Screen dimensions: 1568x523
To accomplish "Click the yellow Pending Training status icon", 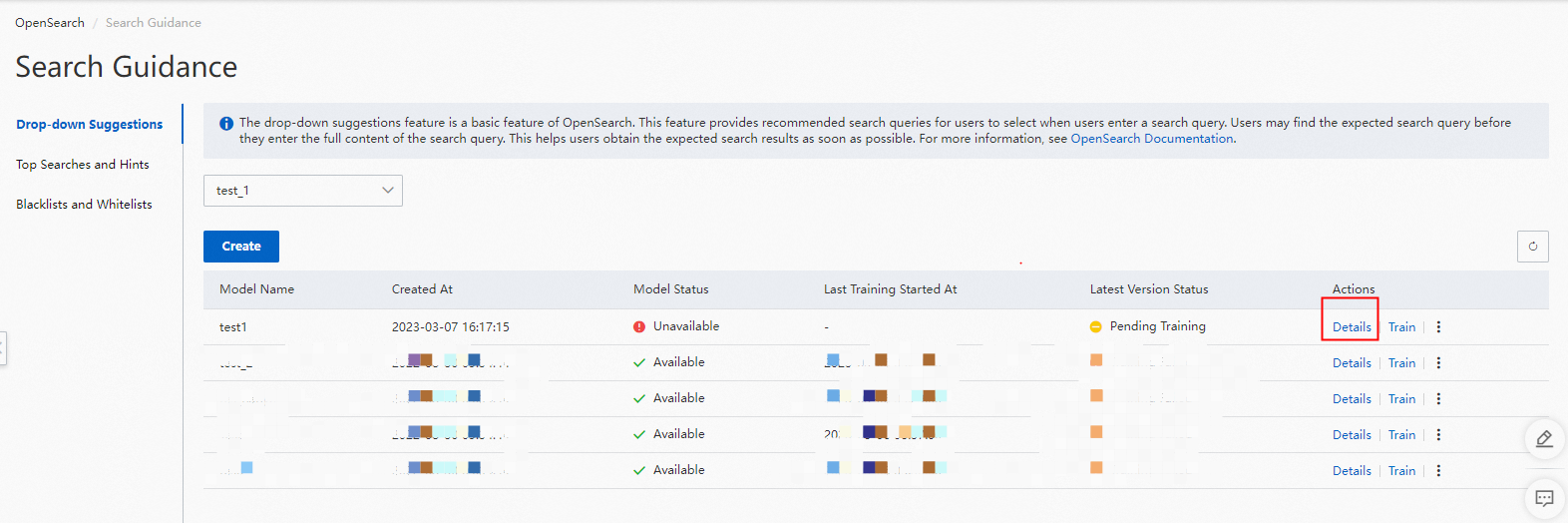I will (x=1096, y=326).
